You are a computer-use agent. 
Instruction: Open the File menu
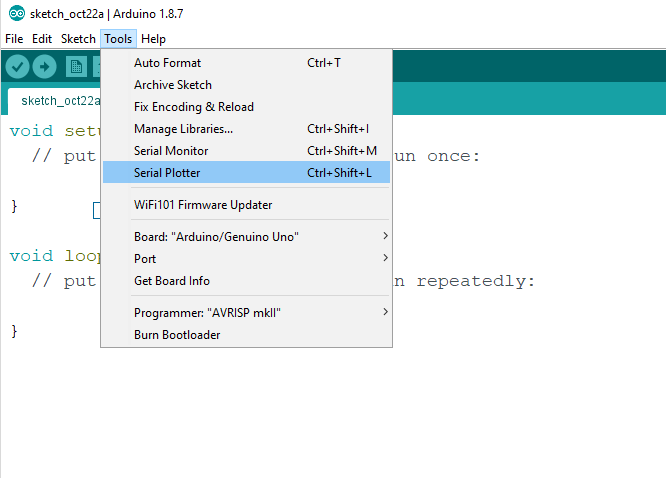14,39
